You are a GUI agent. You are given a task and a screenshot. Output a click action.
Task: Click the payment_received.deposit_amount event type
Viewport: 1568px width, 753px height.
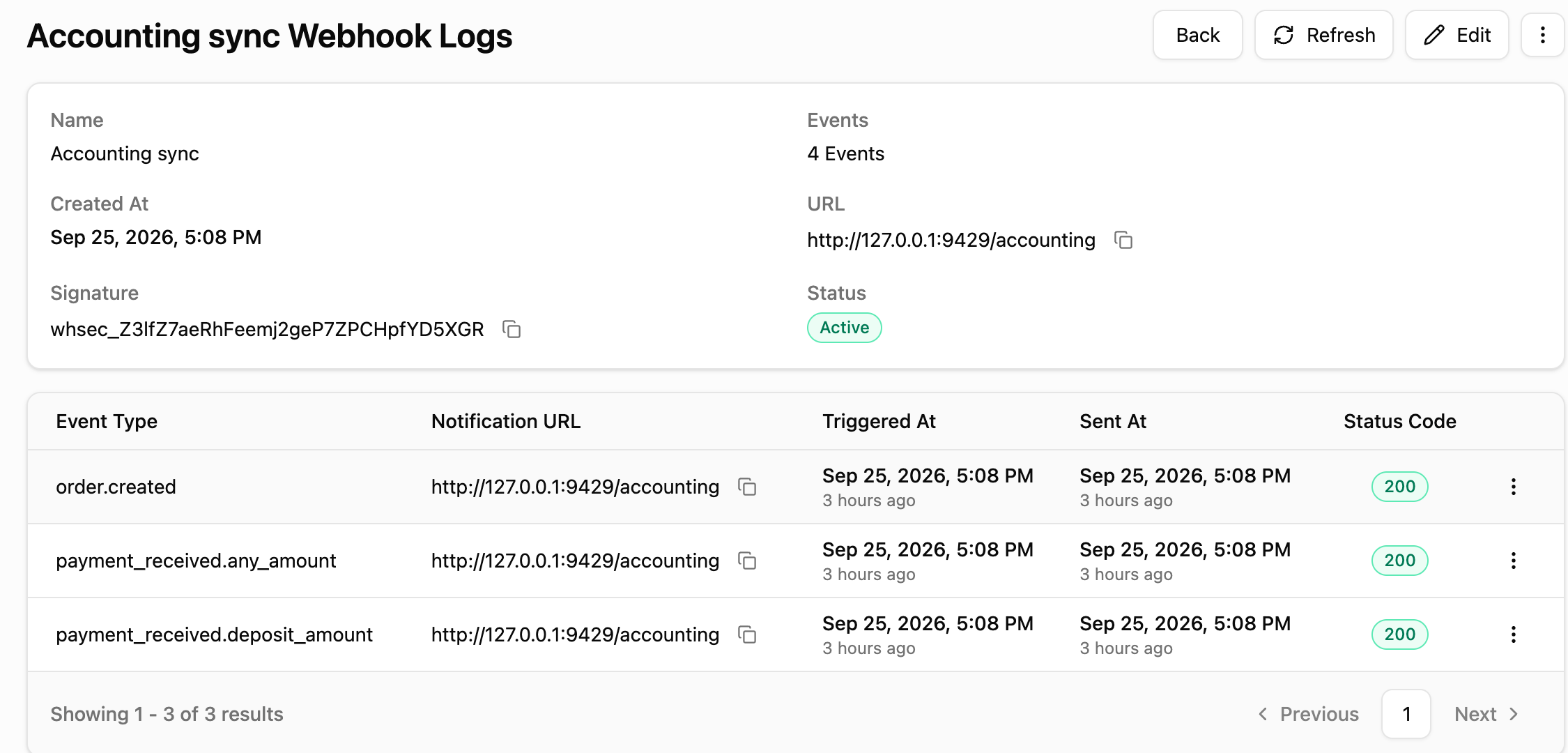click(214, 634)
